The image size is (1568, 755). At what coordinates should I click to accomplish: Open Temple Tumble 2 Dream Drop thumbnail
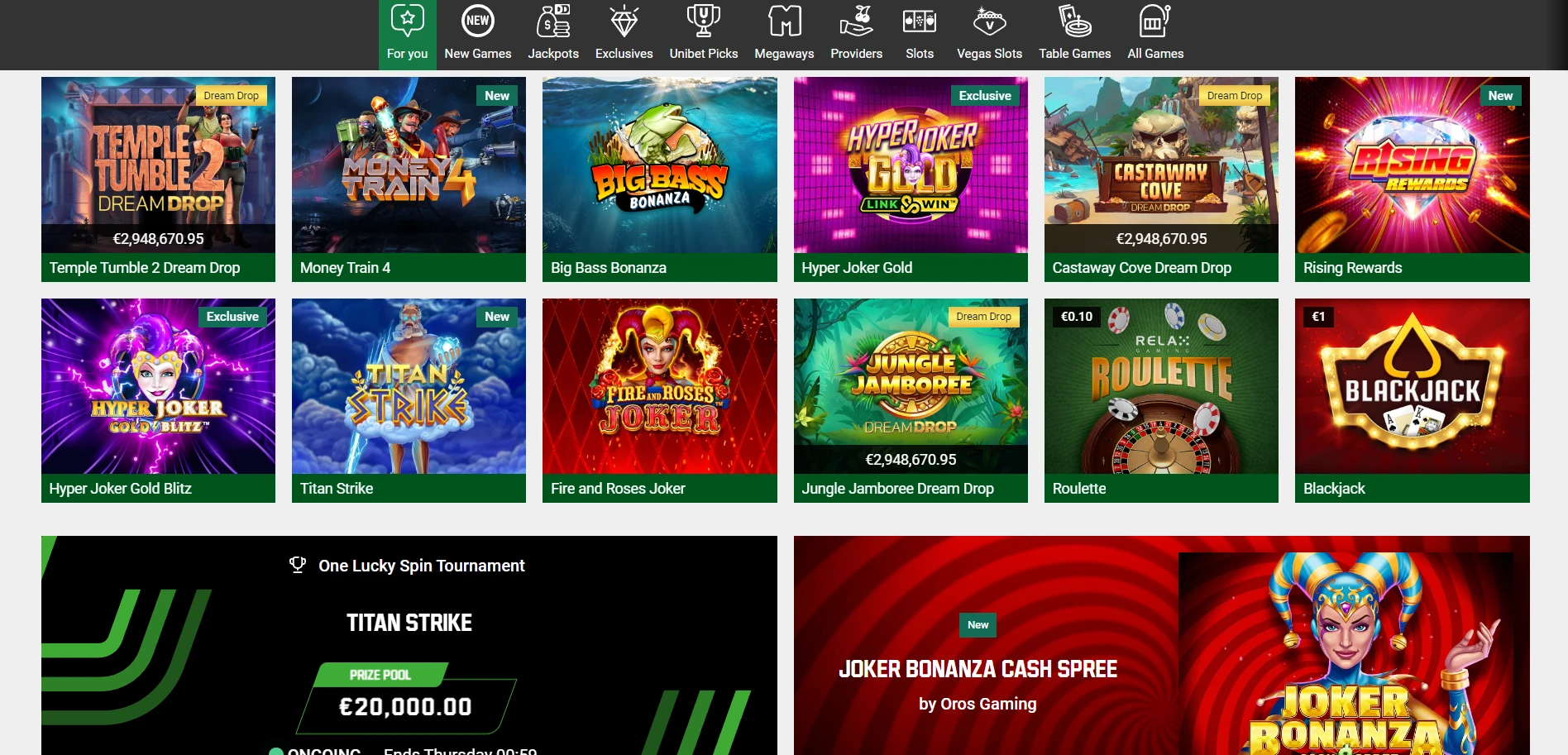point(158,165)
